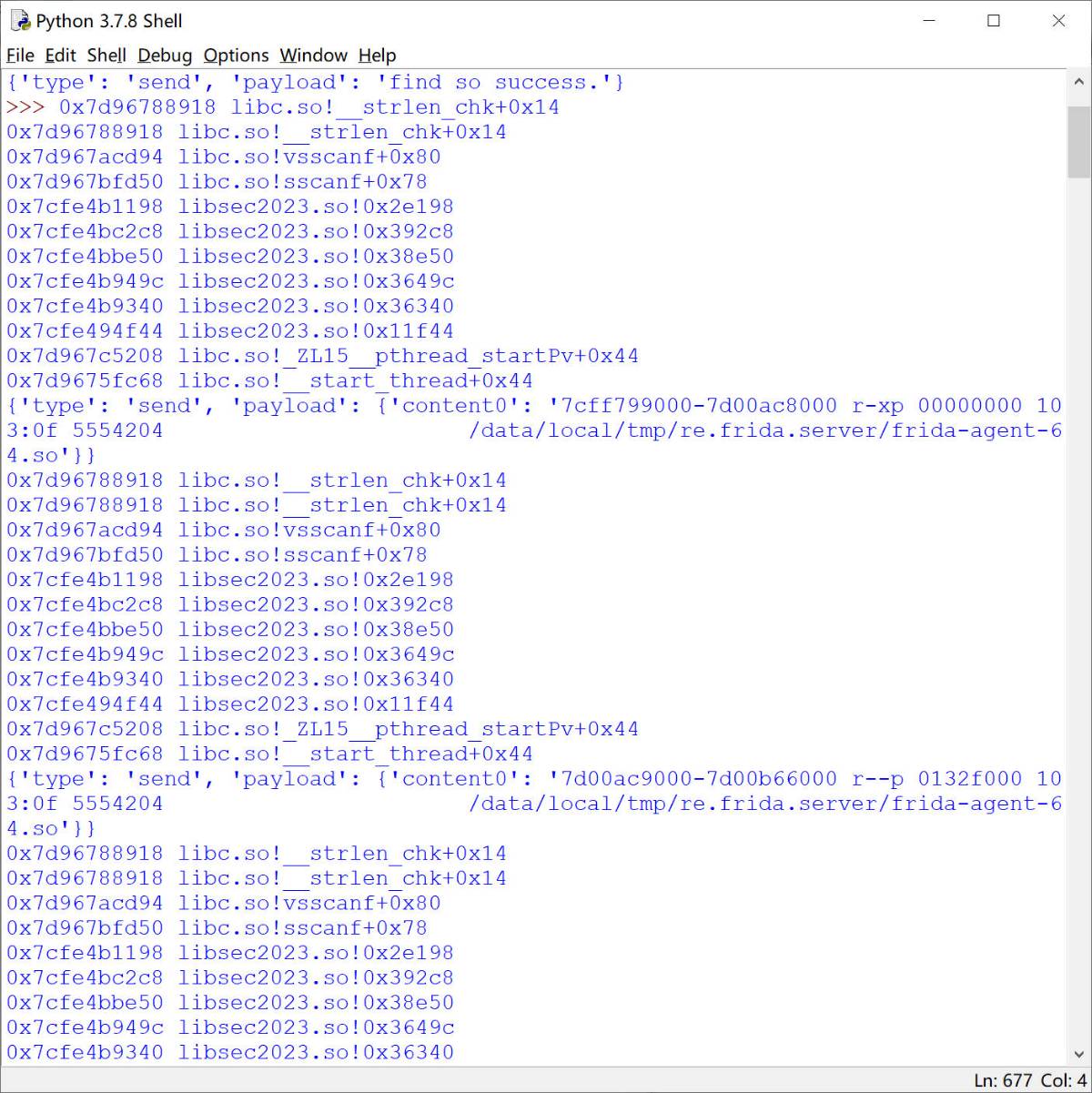Viewport: 1092px width, 1093px height.
Task: Open the Help menu
Action: coord(377,56)
